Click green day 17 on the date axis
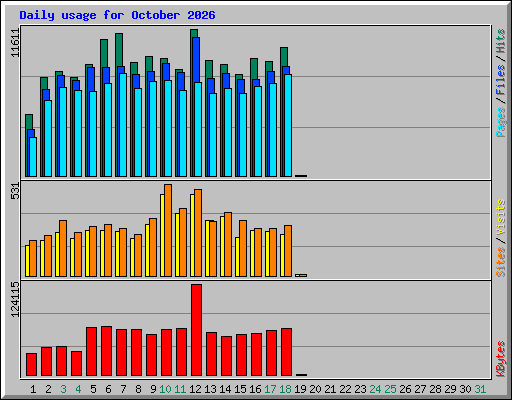The width and height of the screenshot is (512, 400). pos(270,389)
